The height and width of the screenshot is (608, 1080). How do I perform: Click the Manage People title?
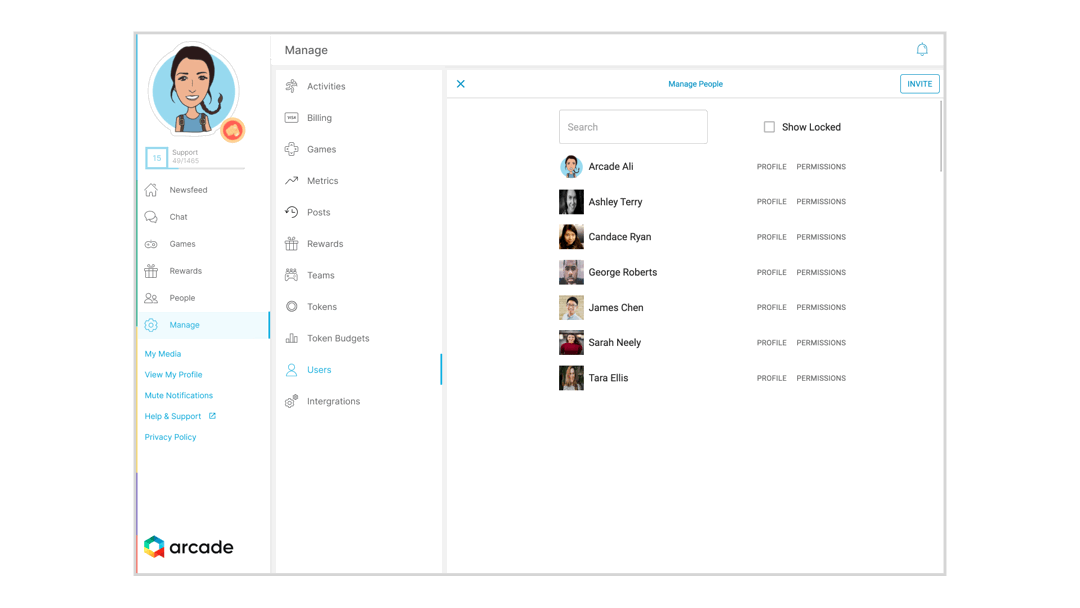point(696,84)
